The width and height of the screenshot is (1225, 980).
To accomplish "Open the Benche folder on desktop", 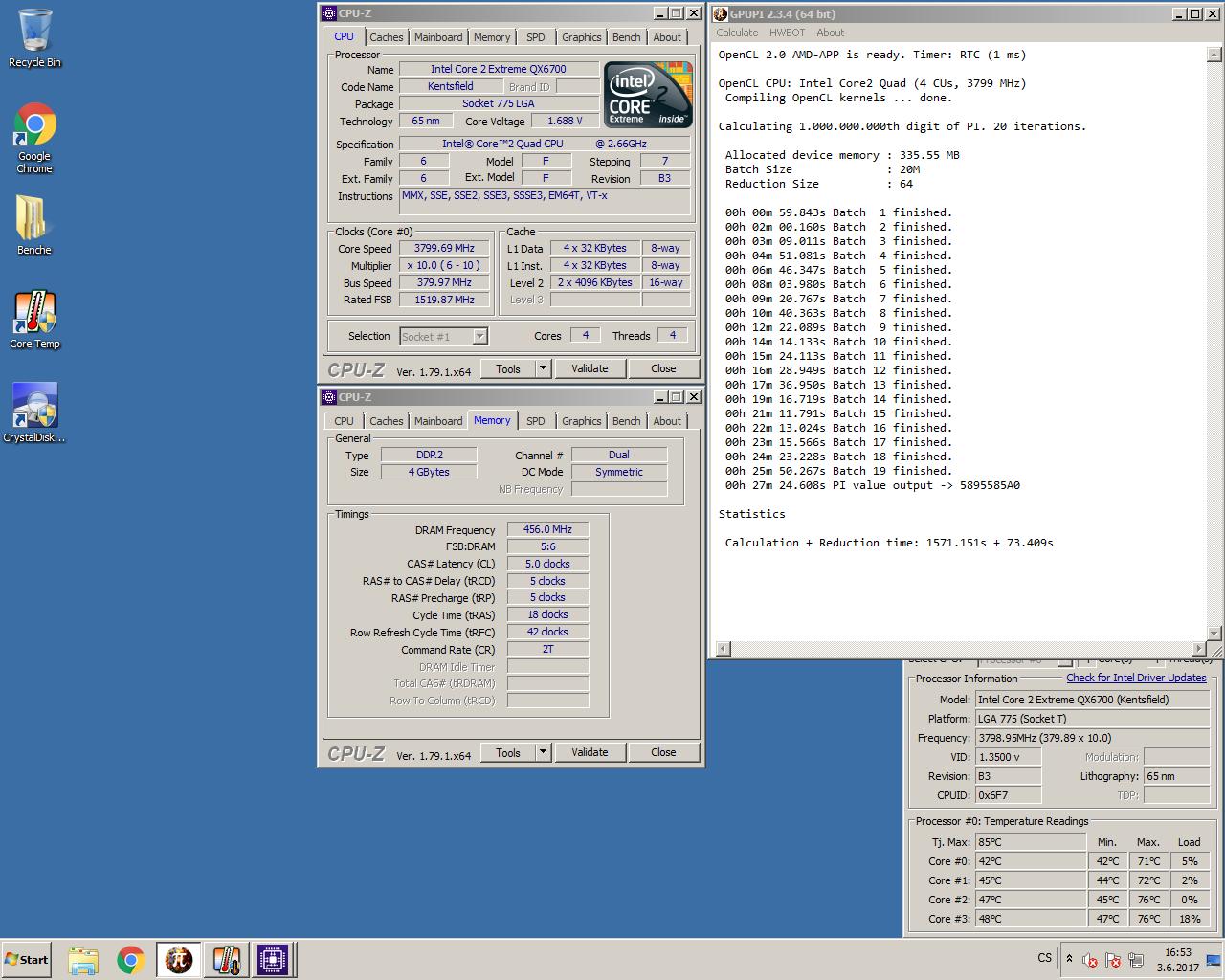I will coord(34,226).
